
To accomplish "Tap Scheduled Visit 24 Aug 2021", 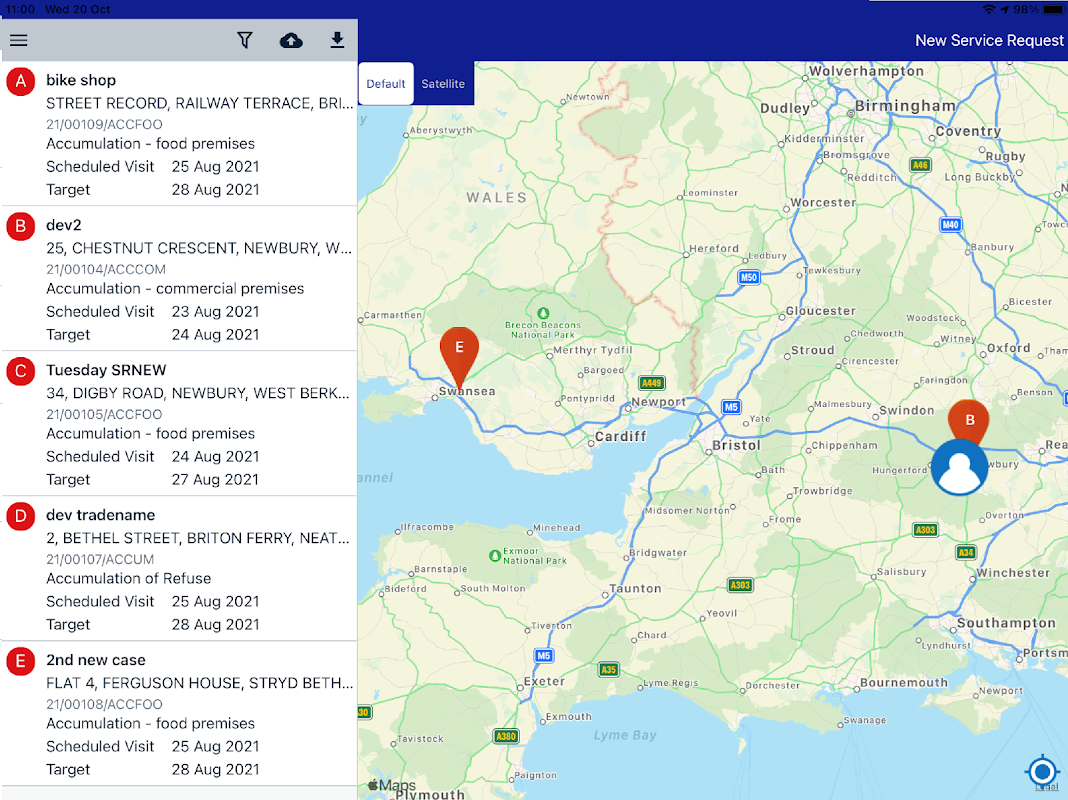I will click(153, 457).
